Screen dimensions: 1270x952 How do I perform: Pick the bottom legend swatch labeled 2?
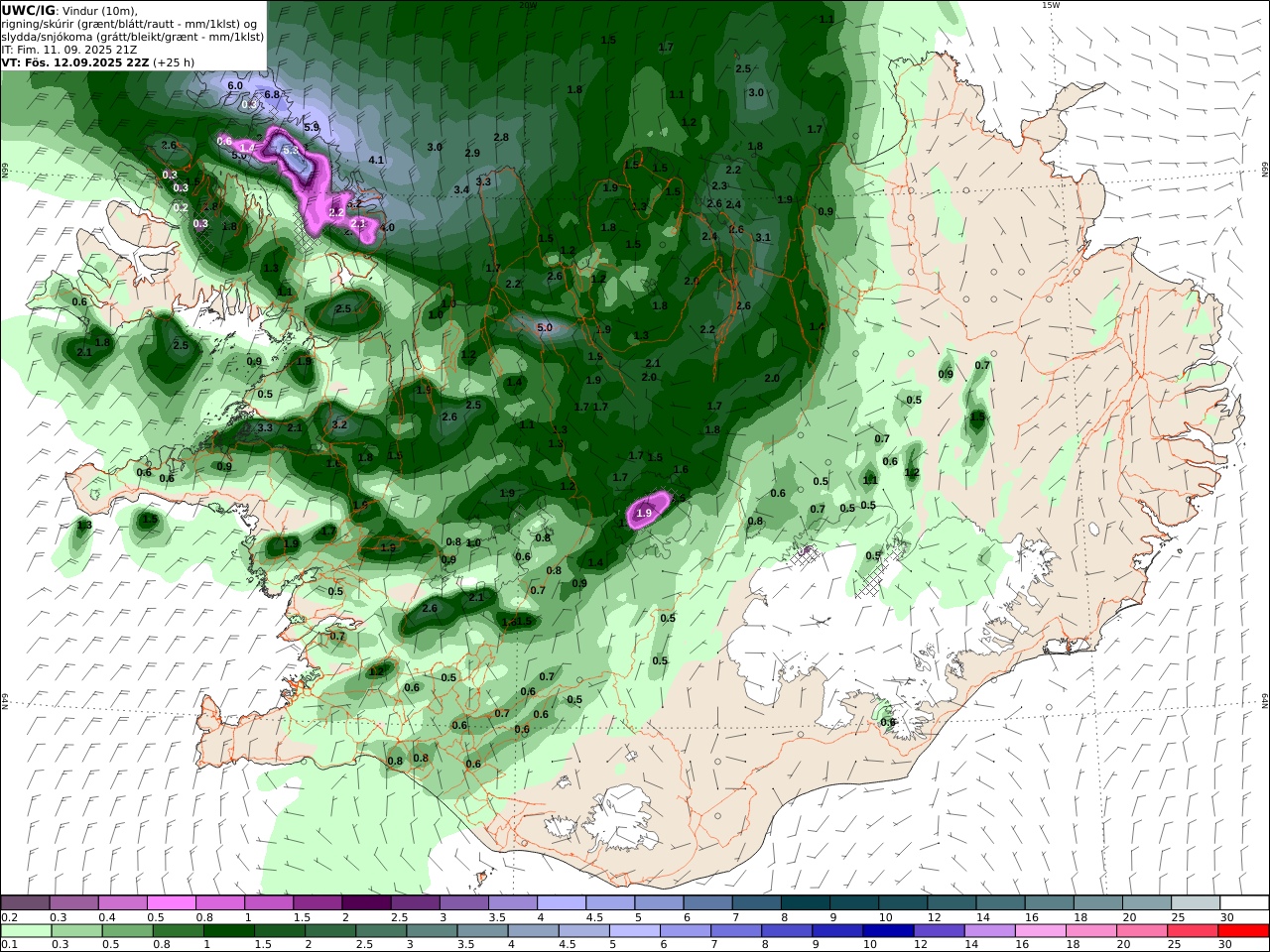tap(330, 931)
